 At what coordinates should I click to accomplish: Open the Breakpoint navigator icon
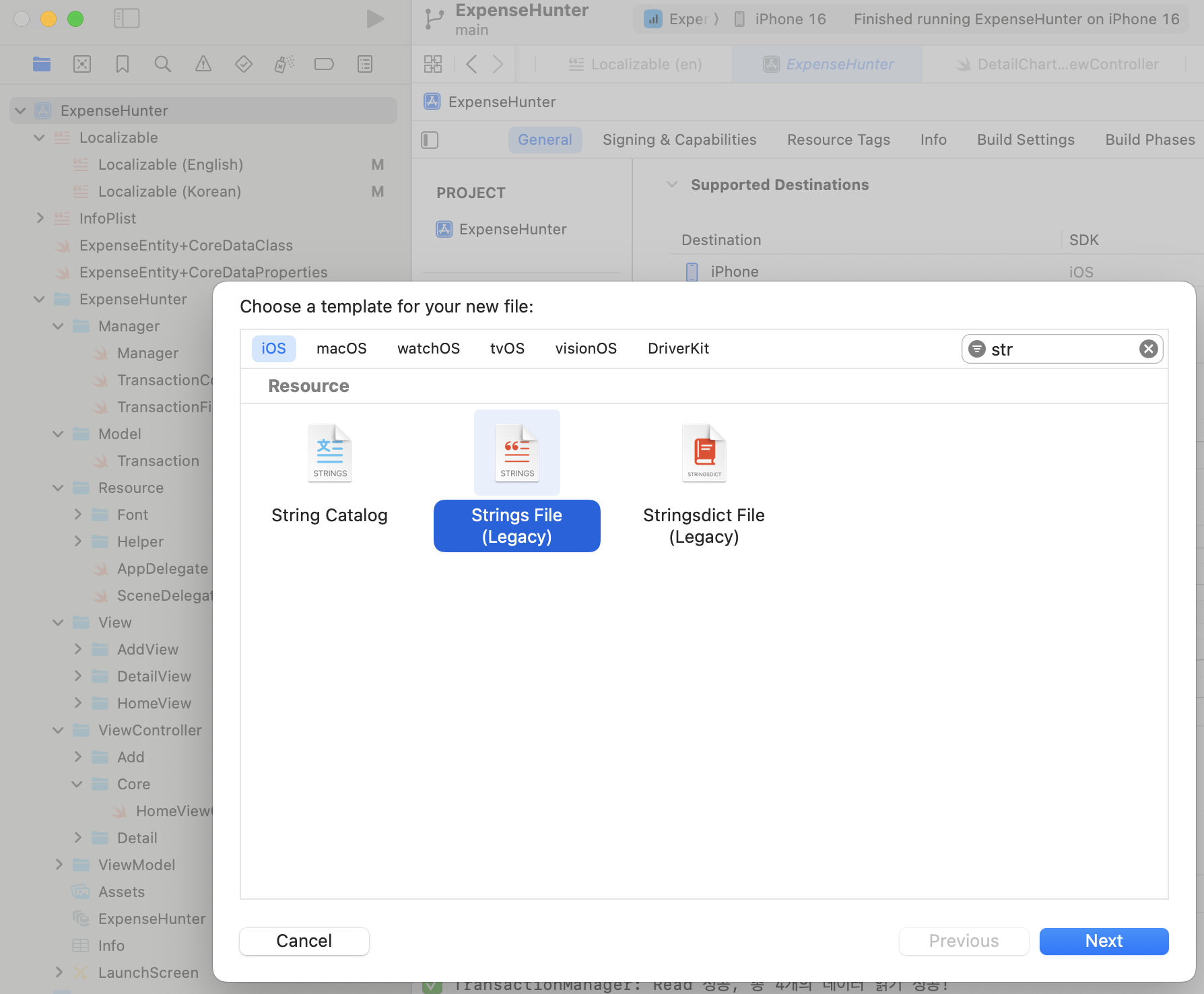[x=325, y=64]
